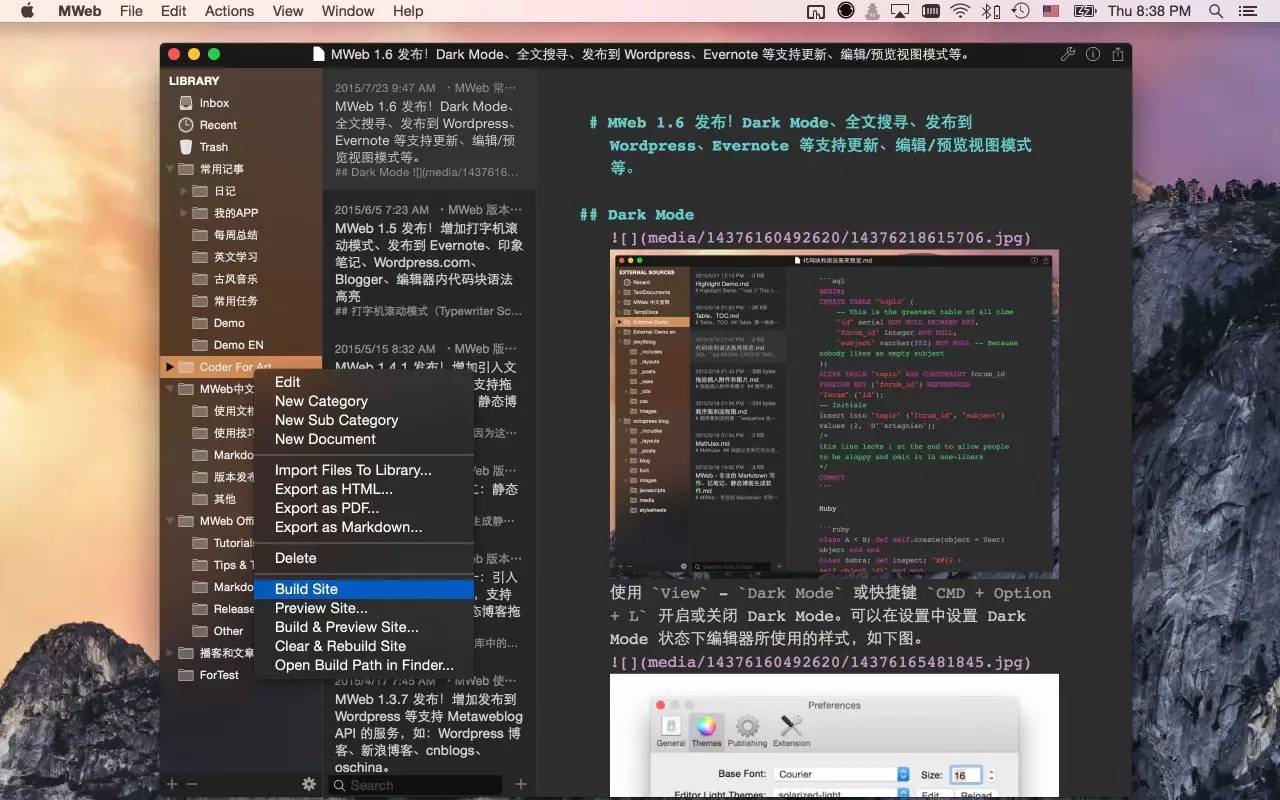Click the share icon in the title bar

(x=1118, y=54)
